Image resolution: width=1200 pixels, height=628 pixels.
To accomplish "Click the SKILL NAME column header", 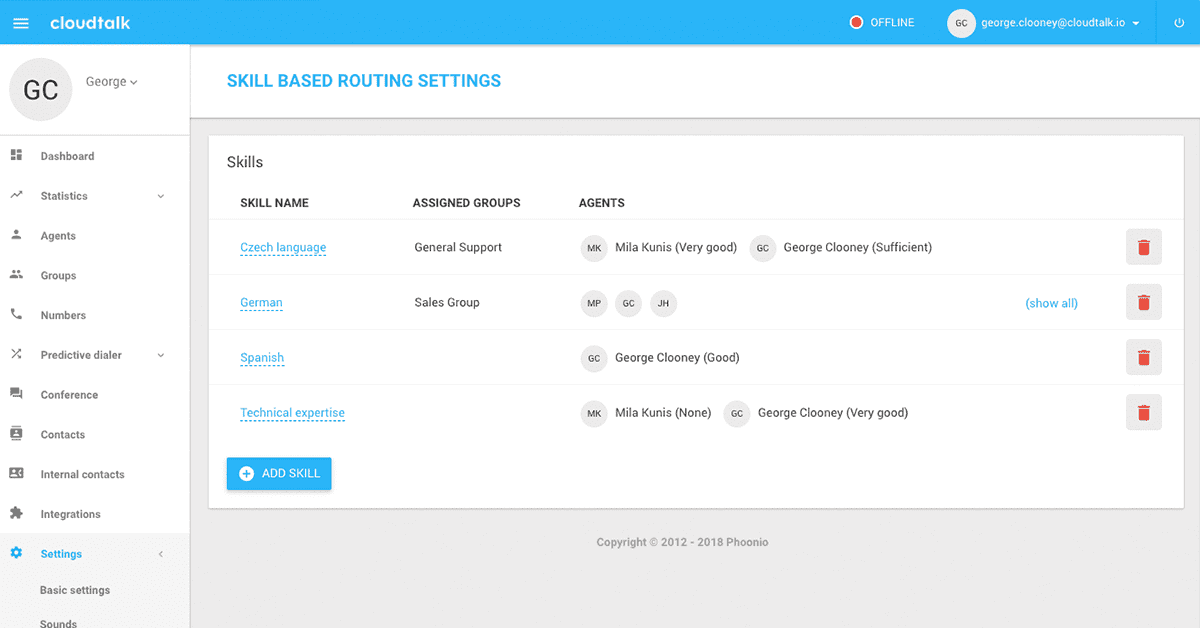I will 274,203.
